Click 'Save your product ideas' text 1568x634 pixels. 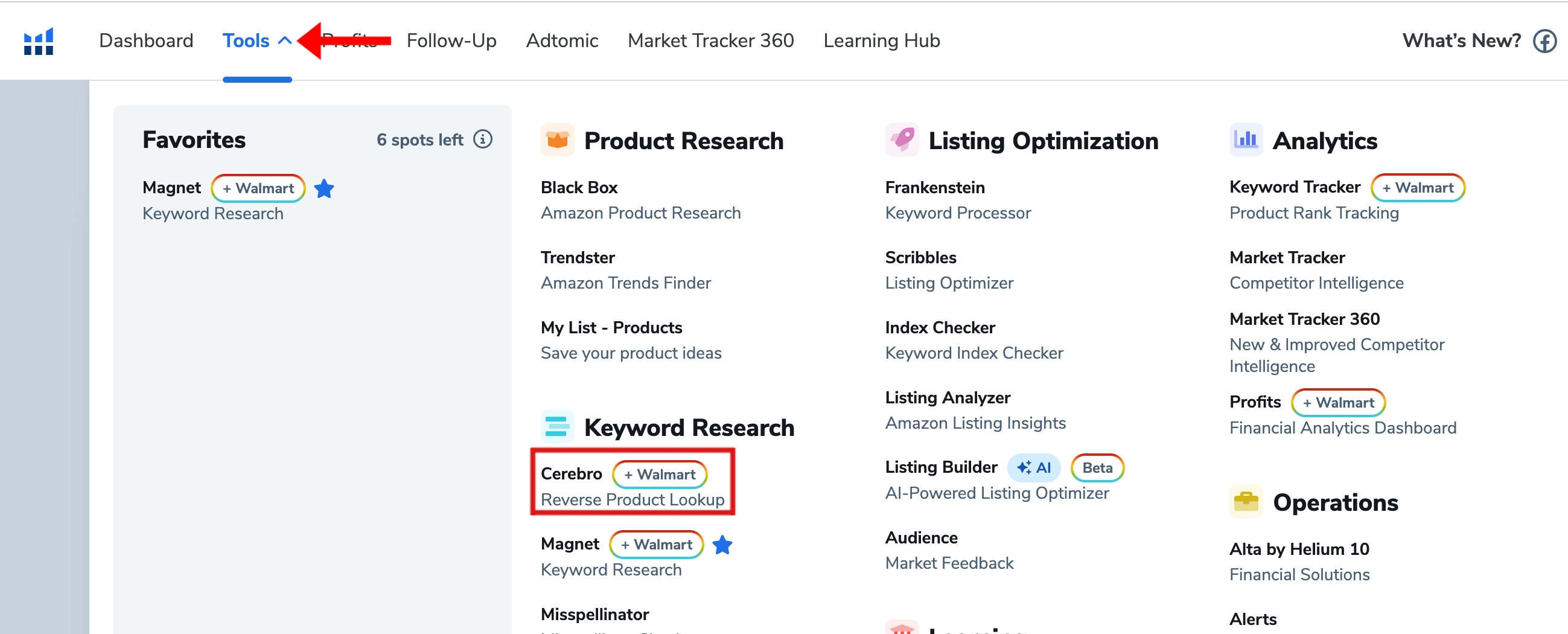pyautogui.click(x=631, y=353)
